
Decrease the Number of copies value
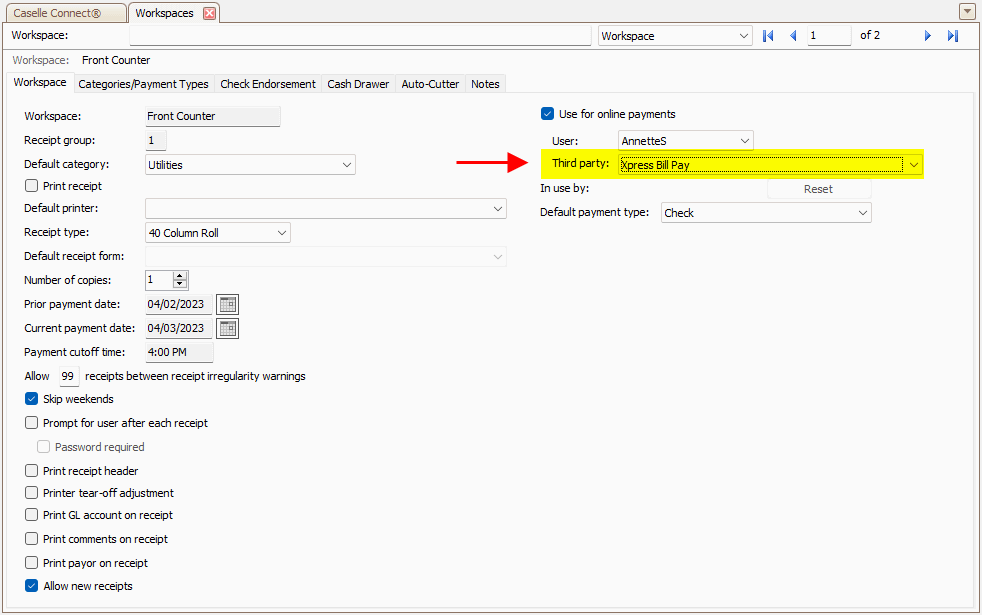[x=180, y=284]
